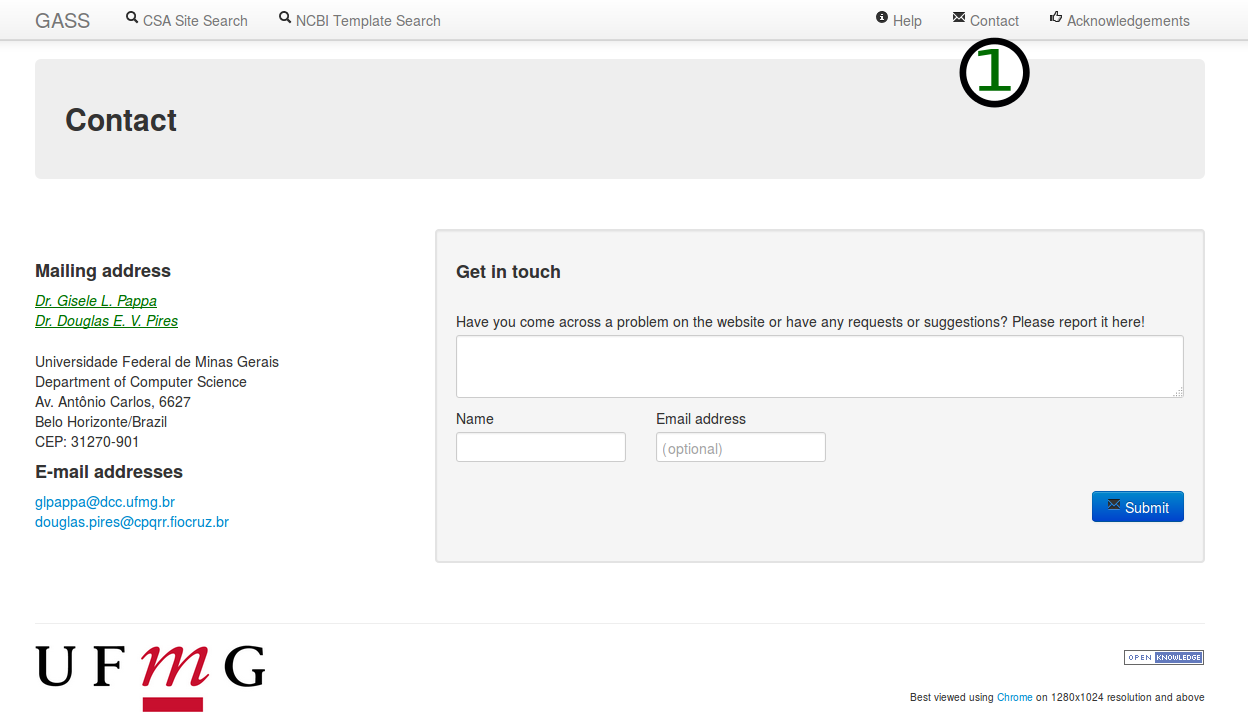Click the douglas.pires@cpqrr.fiocruz.br email link
This screenshot has width=1248, height=720.
[132, 522]
